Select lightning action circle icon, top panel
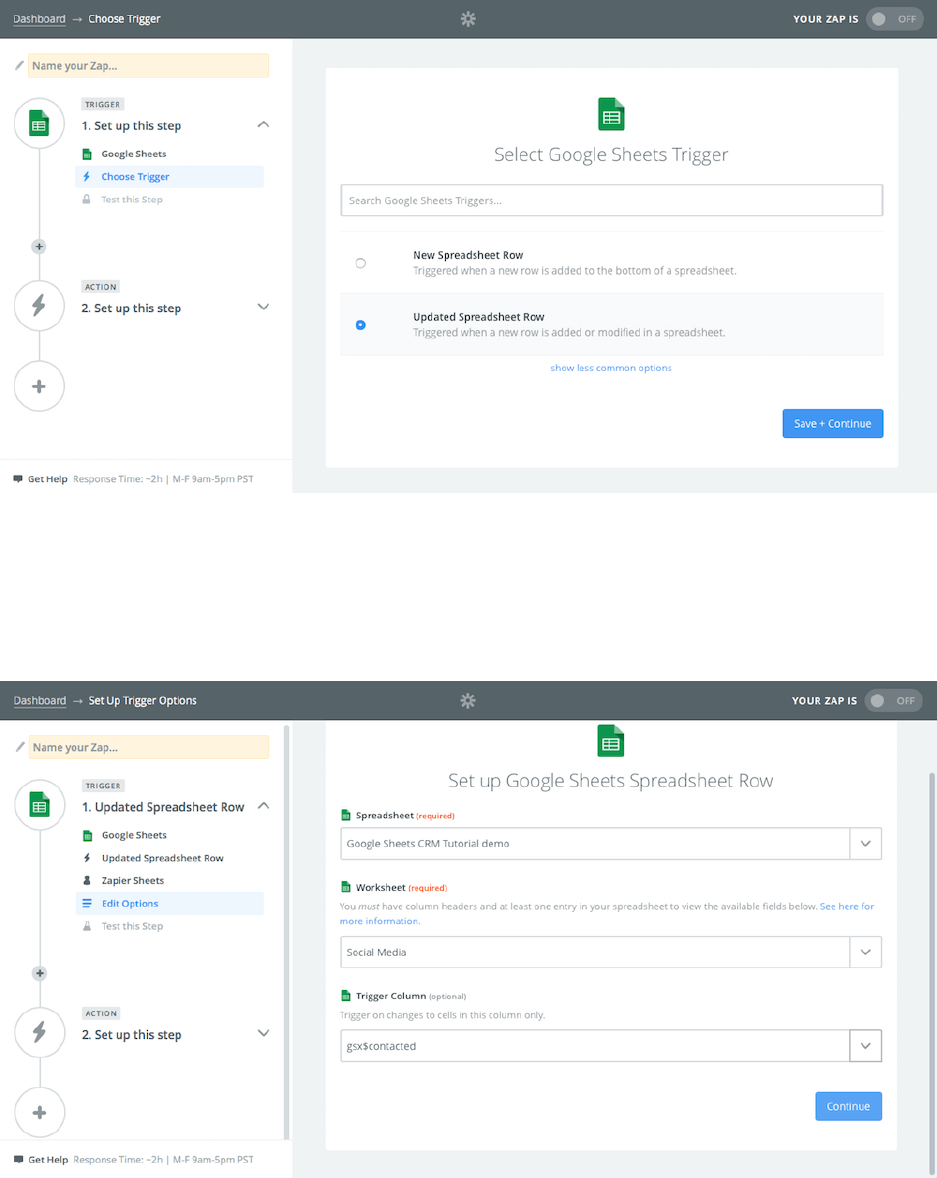 click(x=39, y=305)
